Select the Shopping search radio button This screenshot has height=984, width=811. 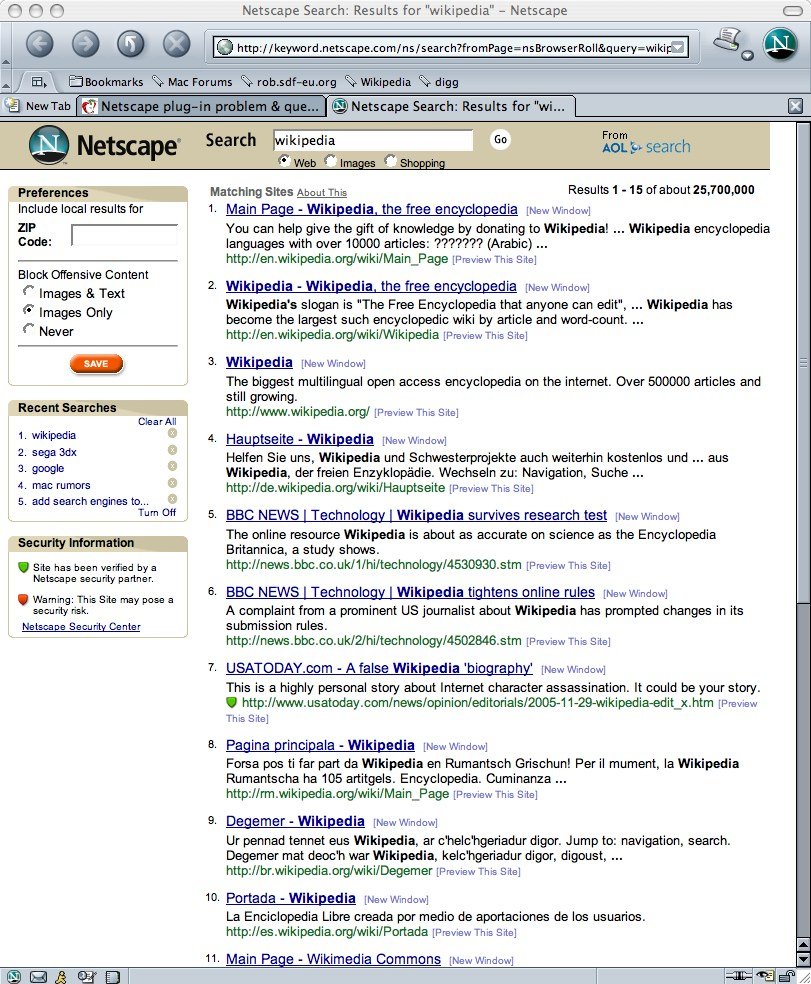coord(390,161)
